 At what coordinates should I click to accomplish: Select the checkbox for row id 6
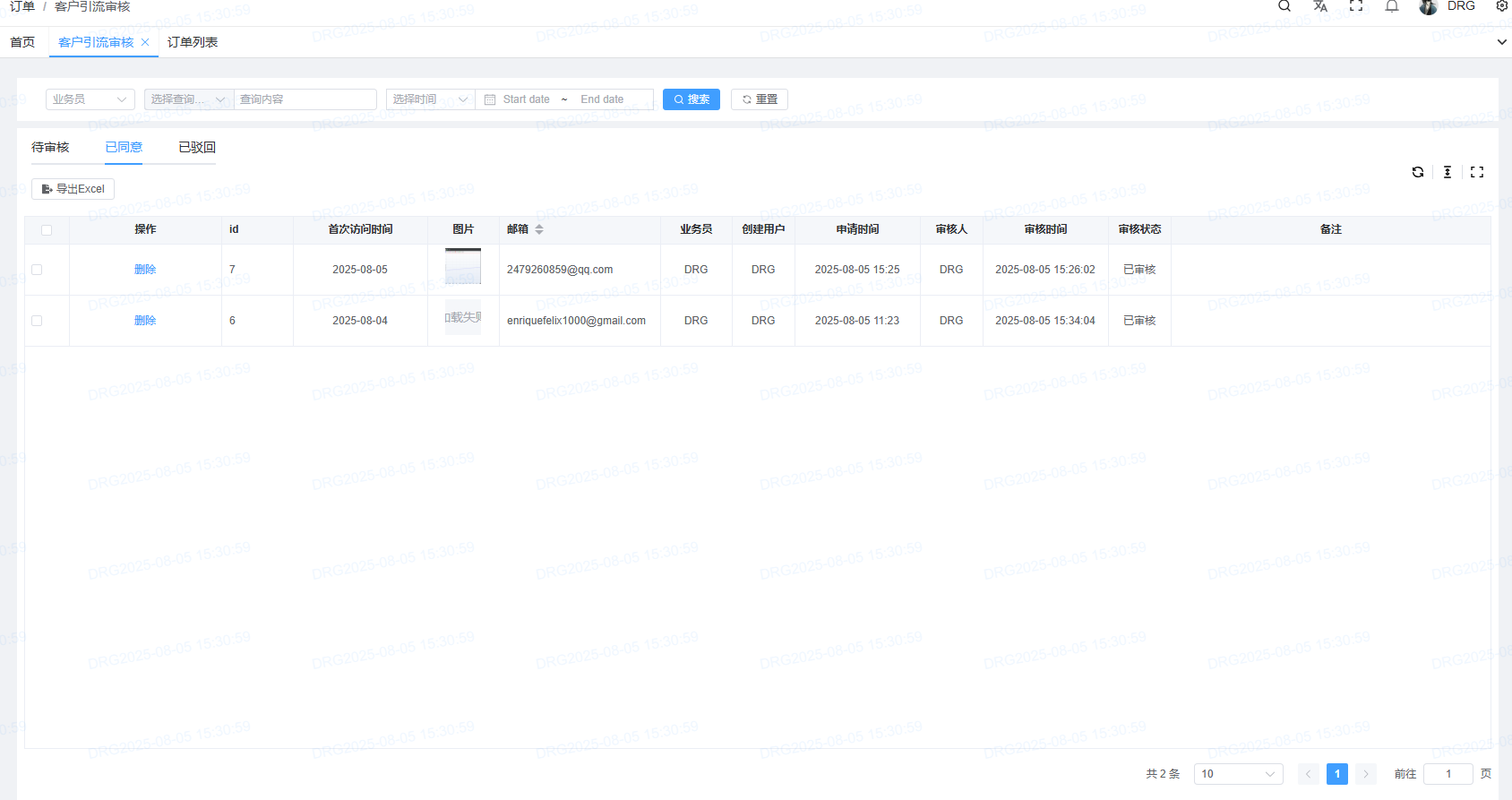coord(37,321)
